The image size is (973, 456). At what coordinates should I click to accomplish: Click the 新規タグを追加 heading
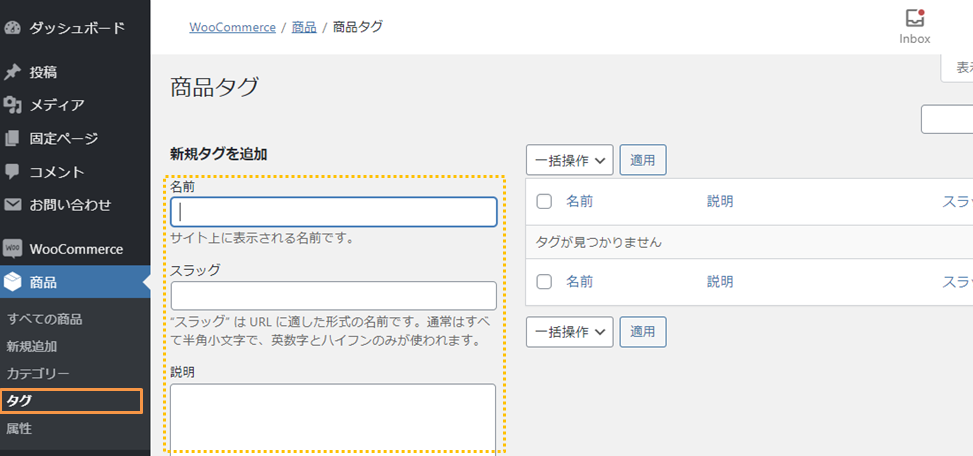(x=218, y=154)
